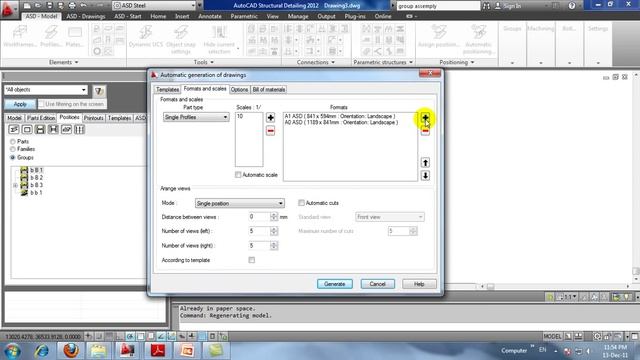This screenshot has width=640, height=360.
Task: Click the Windows Start orb
Action: point(12,350)
